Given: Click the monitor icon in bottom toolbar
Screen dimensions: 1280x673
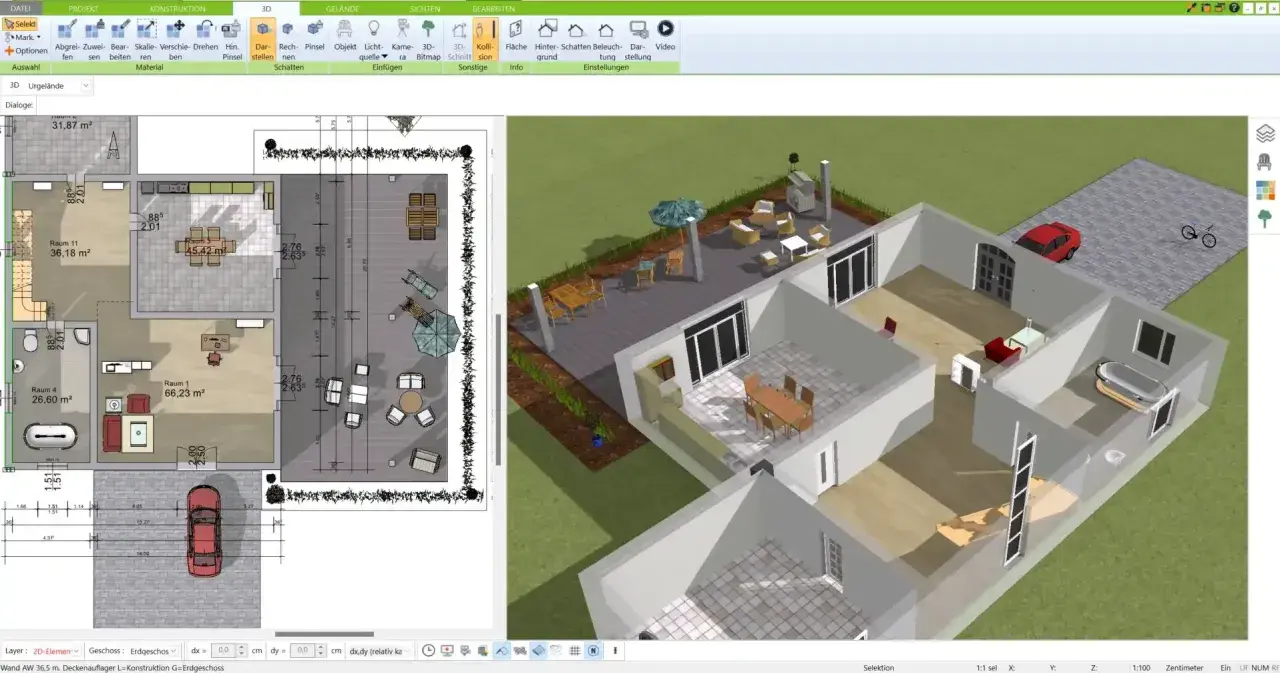Looking at the screenshot, I should [447, 650].
